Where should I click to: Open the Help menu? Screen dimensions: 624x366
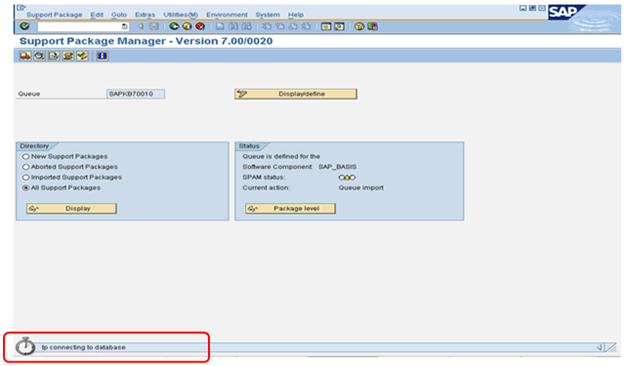click(x=296, y=15)
